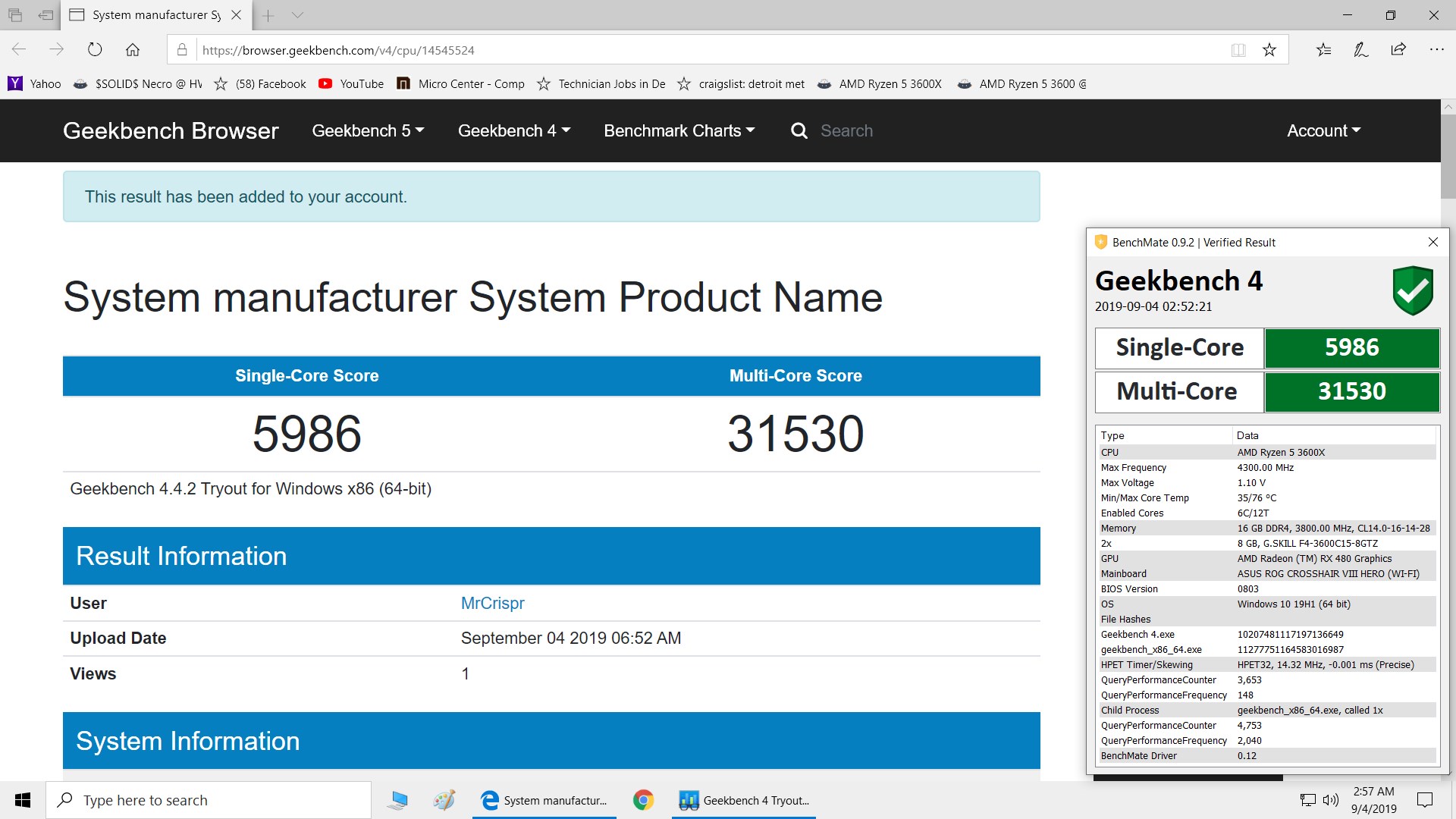1456x819 pixels.
Task: Click the browser Forward arrow
Action: [57, 50]
